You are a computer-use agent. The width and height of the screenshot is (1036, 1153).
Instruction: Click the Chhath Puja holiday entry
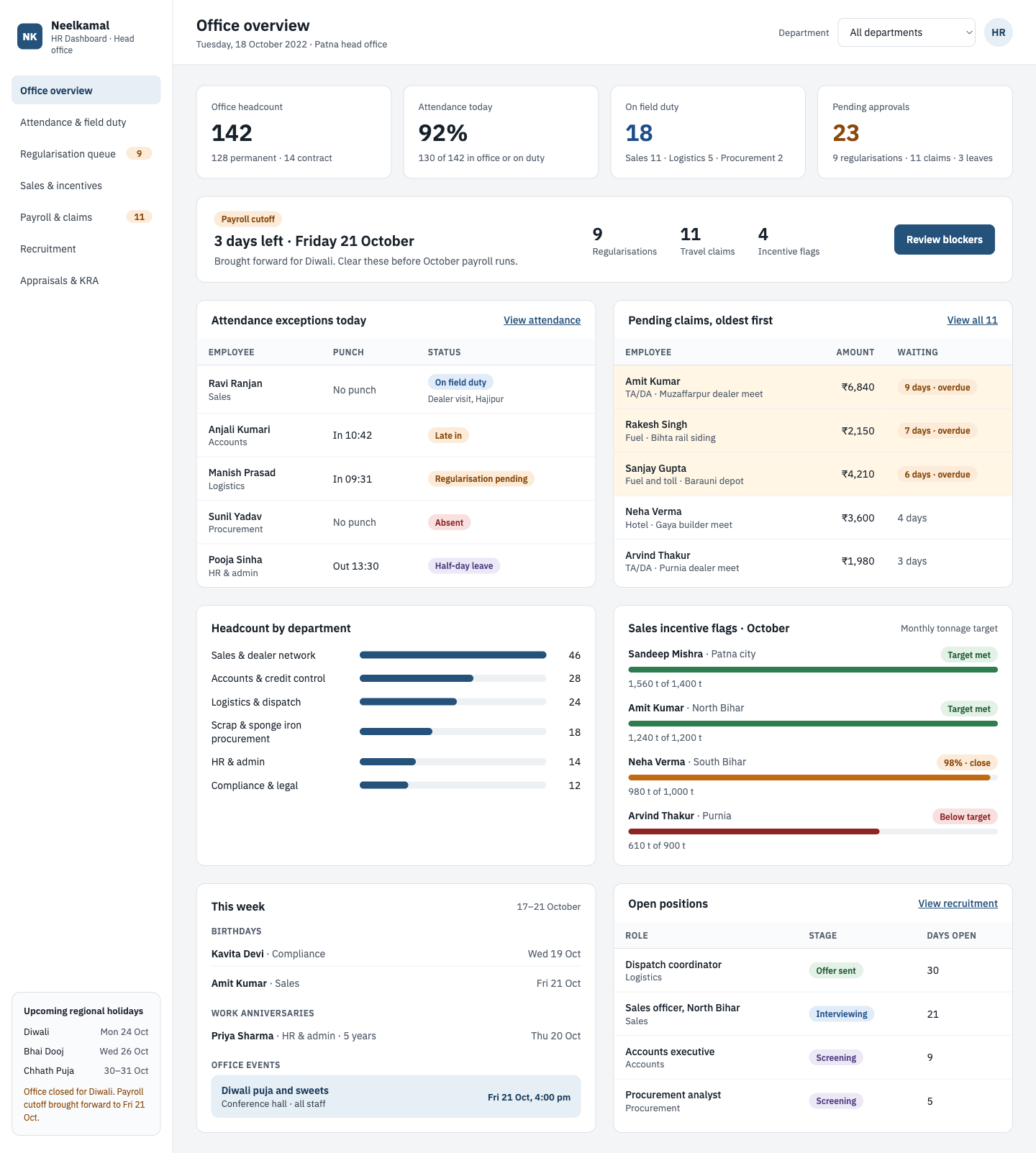pyautogui.click(x=86, y=1070)
